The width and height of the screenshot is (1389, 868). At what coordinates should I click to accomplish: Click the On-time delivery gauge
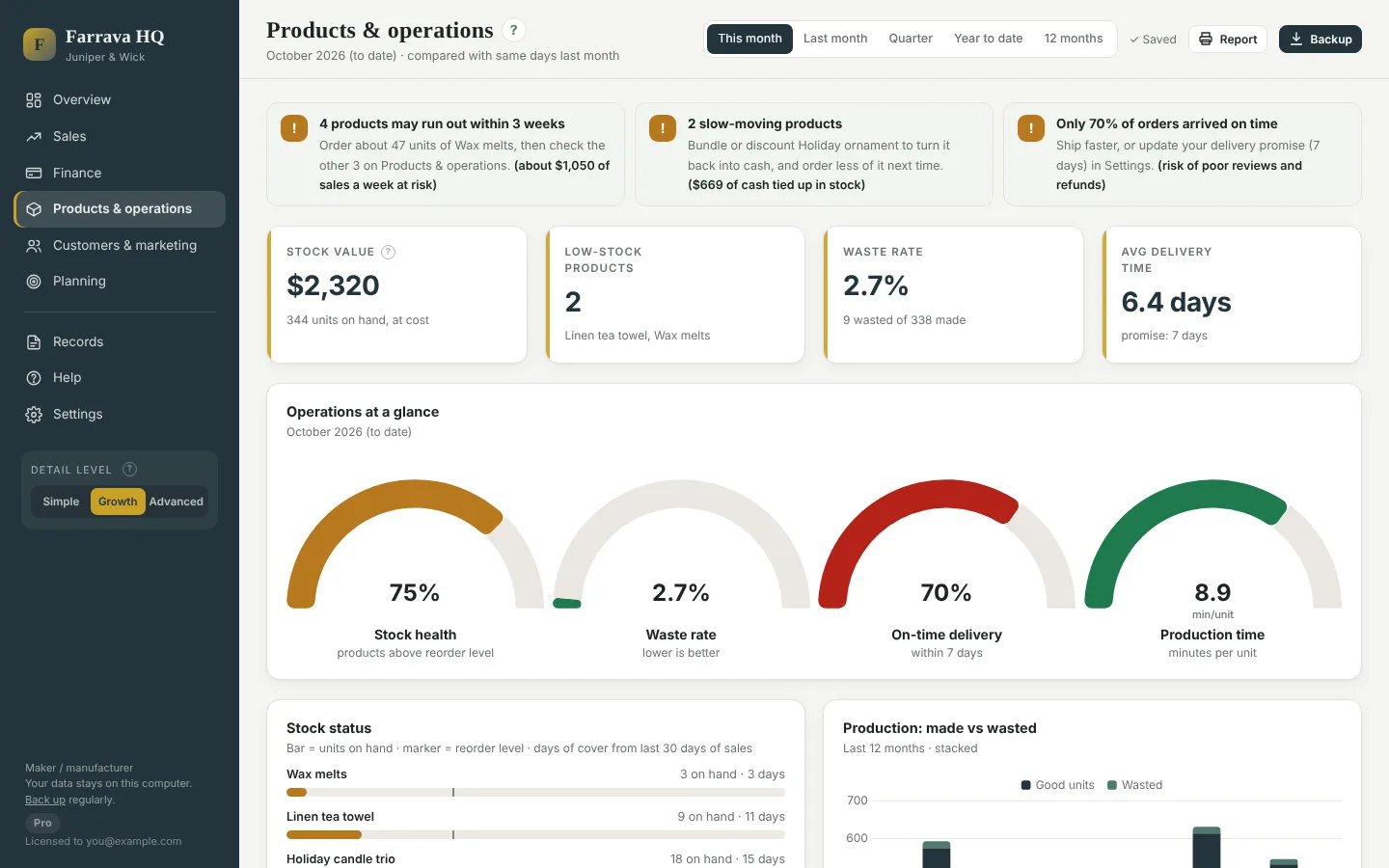946,545
